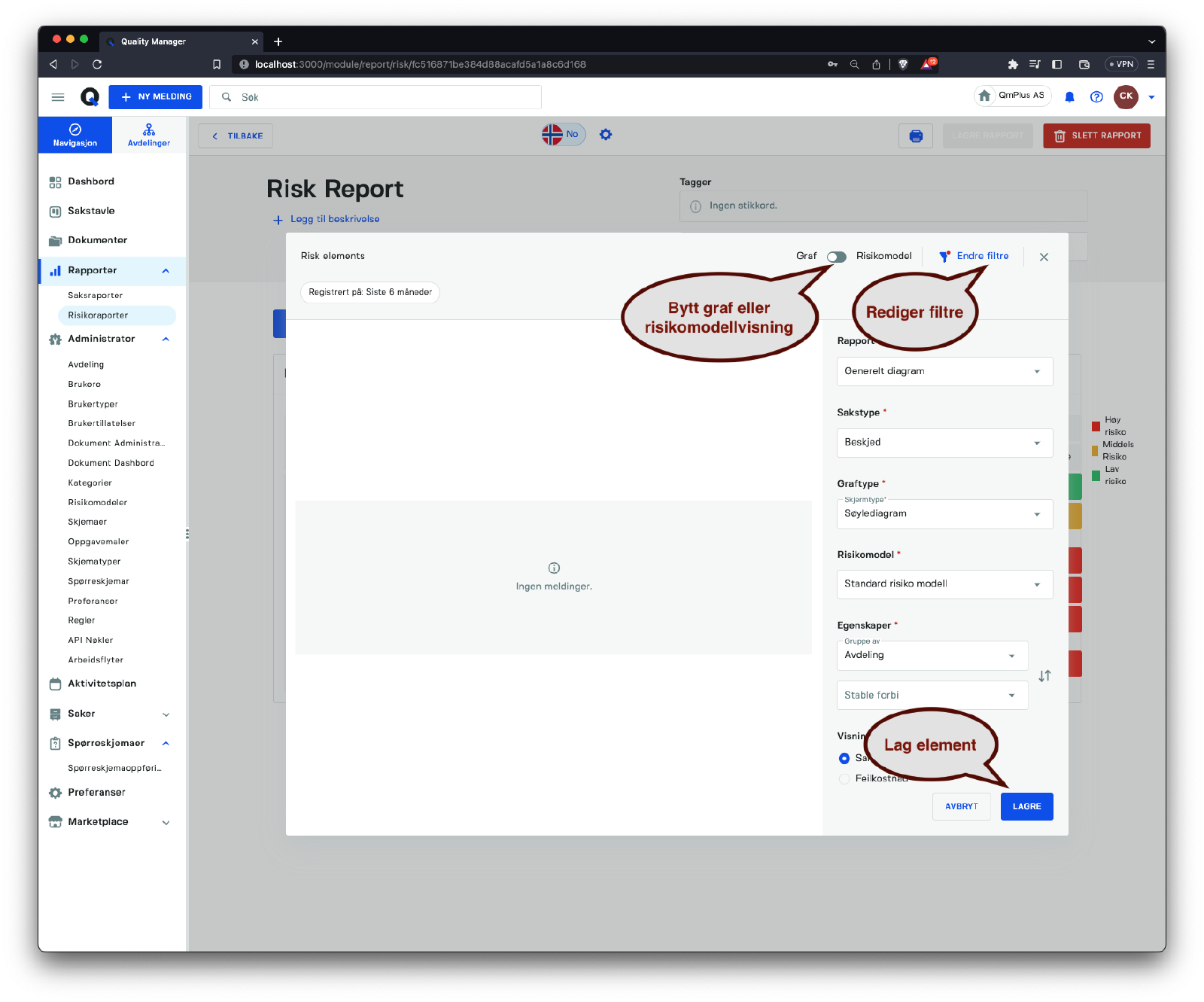
Task: Close the Risk elements dialog
Action: click(x=1044, y=257)
